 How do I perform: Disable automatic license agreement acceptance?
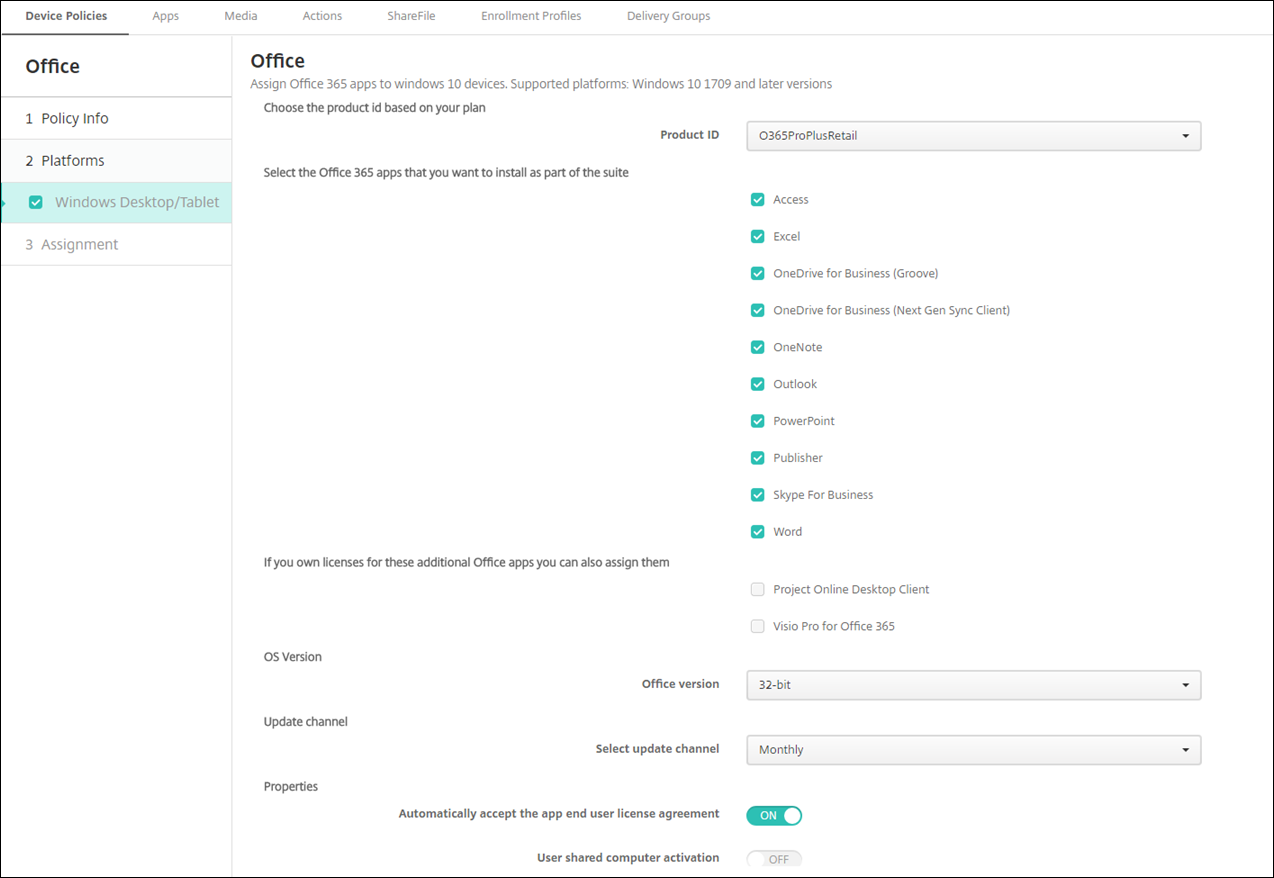click(x=773, y=815)
